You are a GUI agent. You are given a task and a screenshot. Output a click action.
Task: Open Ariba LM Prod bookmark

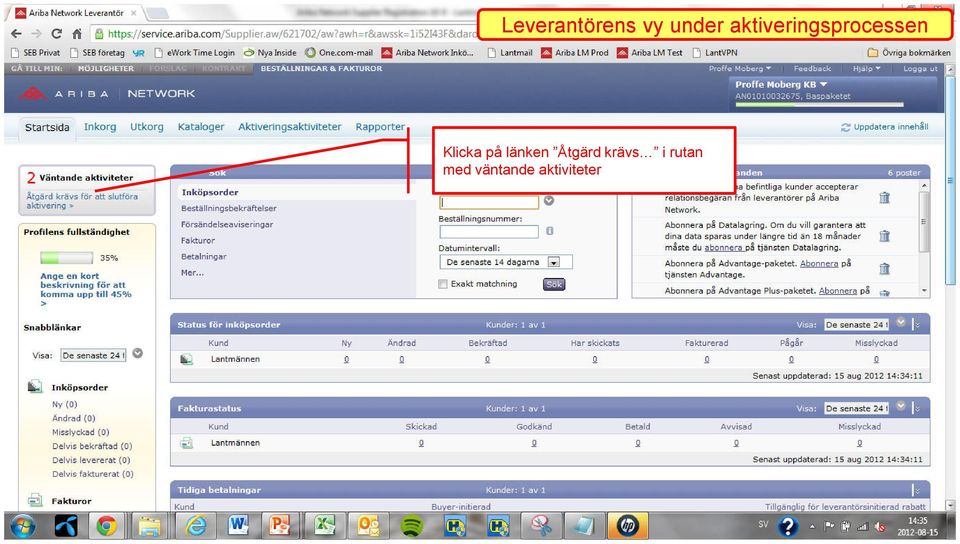click(575, 53)
